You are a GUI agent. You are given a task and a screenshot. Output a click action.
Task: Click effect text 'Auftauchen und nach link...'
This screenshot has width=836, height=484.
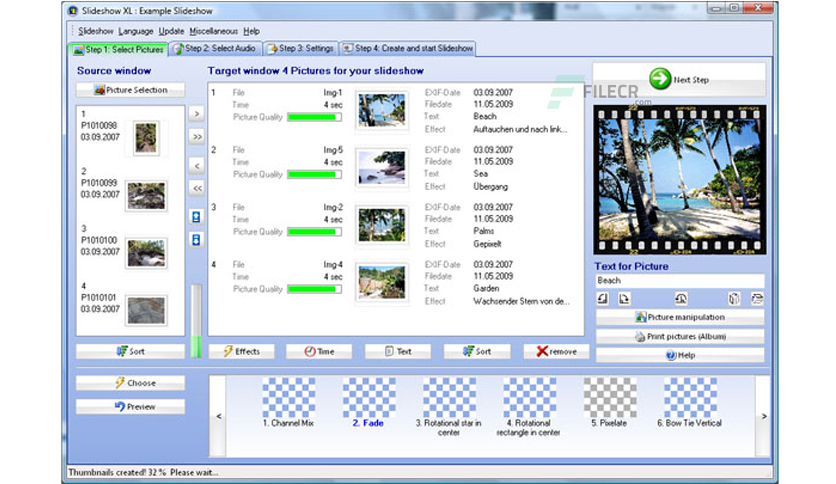[520, 129]
